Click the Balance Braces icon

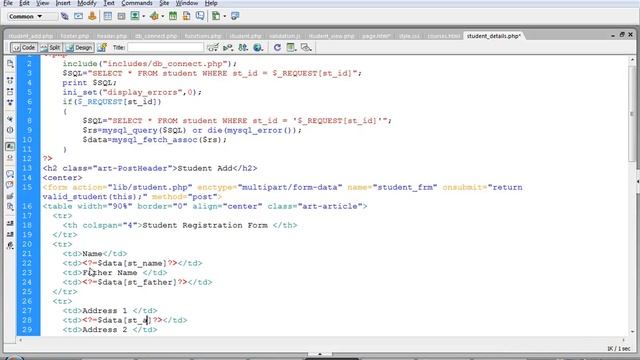tap(10, 130)
